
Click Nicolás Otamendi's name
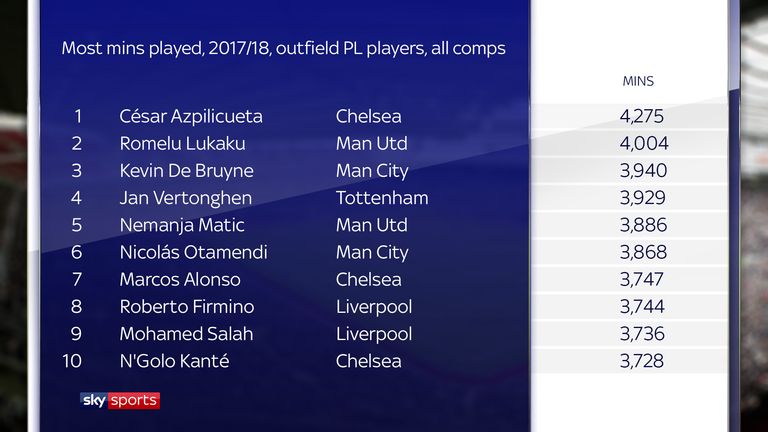pos(193,252)
